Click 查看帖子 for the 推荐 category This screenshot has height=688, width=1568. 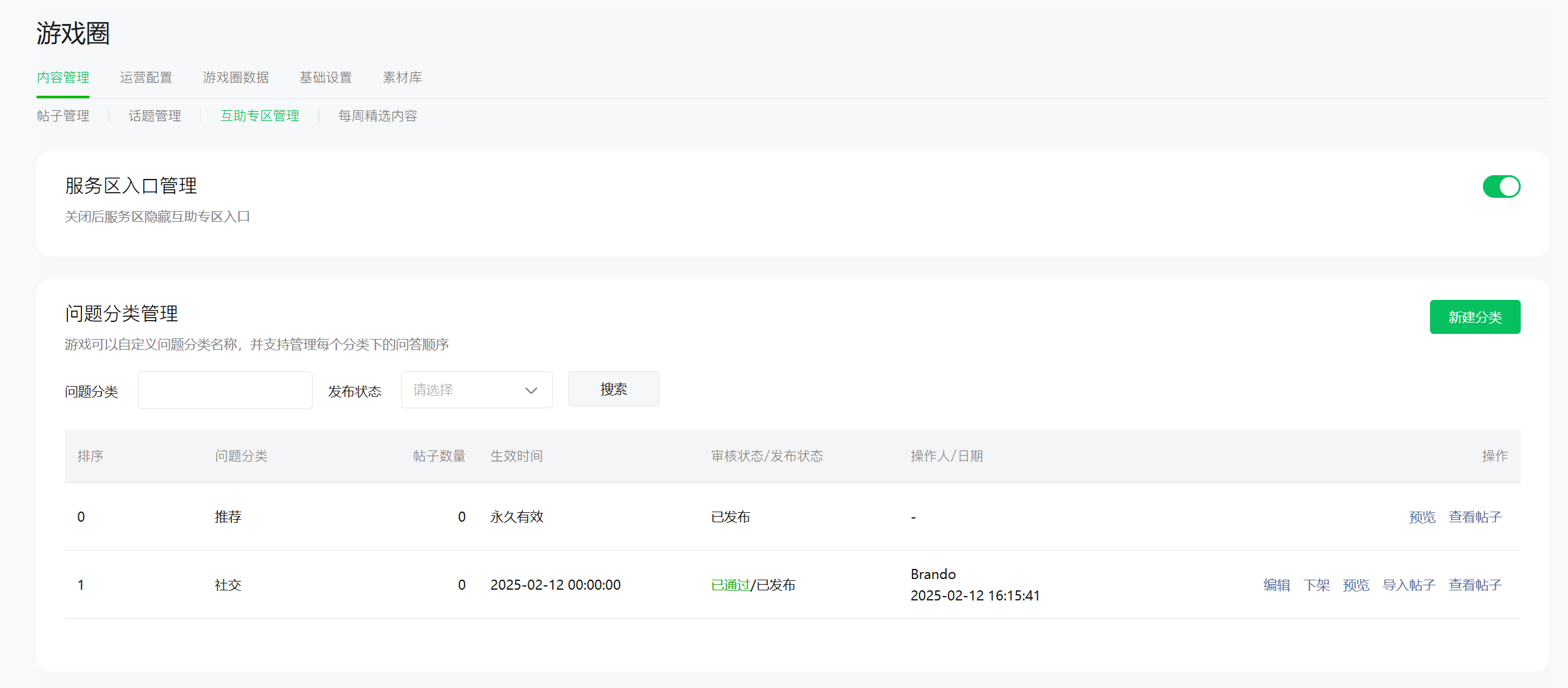click(x=1475, y=517)
